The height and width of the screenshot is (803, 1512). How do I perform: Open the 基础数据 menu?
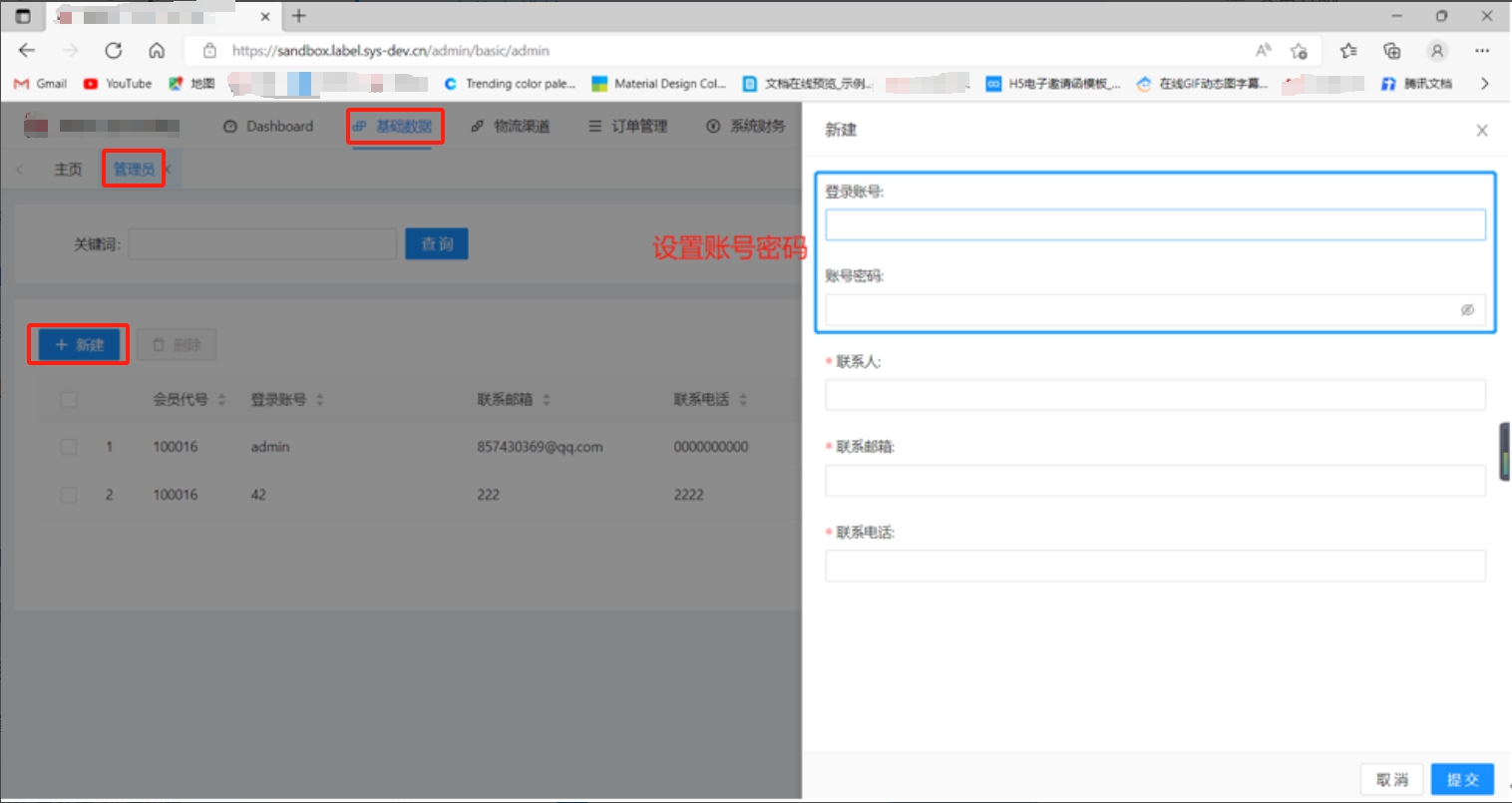pyautogui.click(x=394, y=127)
